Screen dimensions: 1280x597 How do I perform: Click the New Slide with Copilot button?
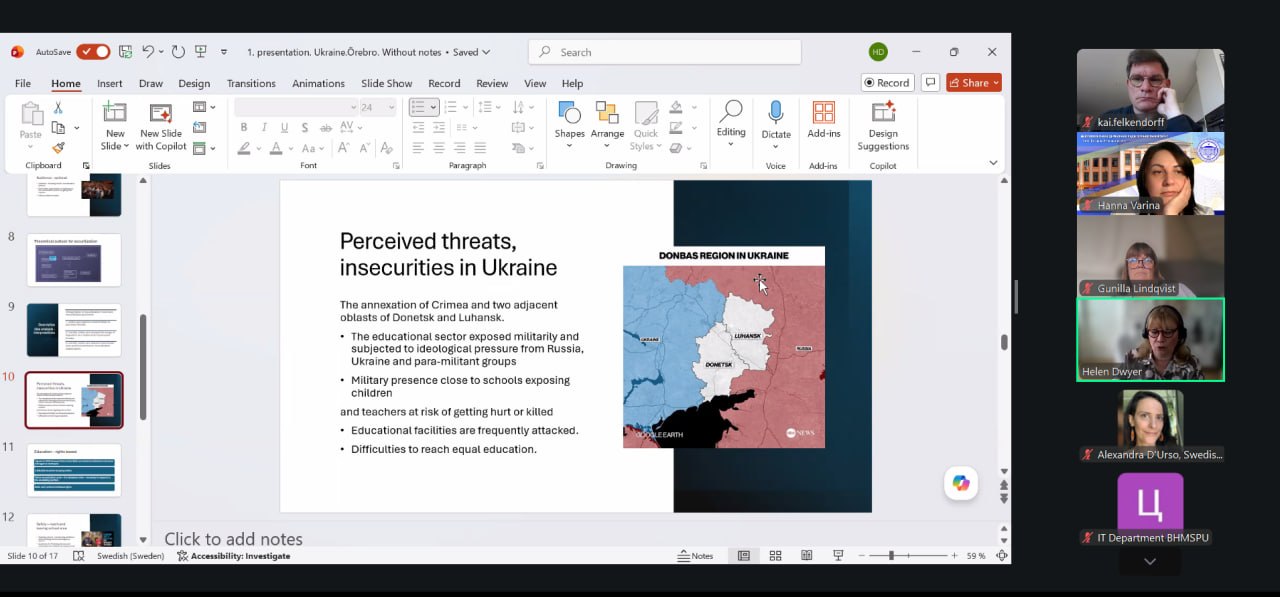point(161,127)
